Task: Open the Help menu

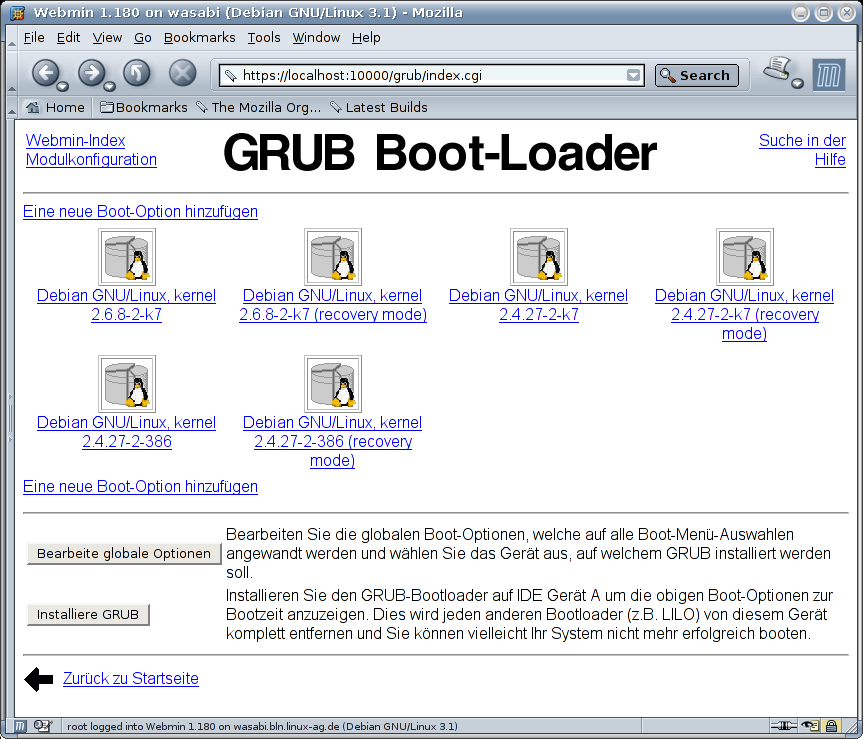Action: tap(366, 37)
